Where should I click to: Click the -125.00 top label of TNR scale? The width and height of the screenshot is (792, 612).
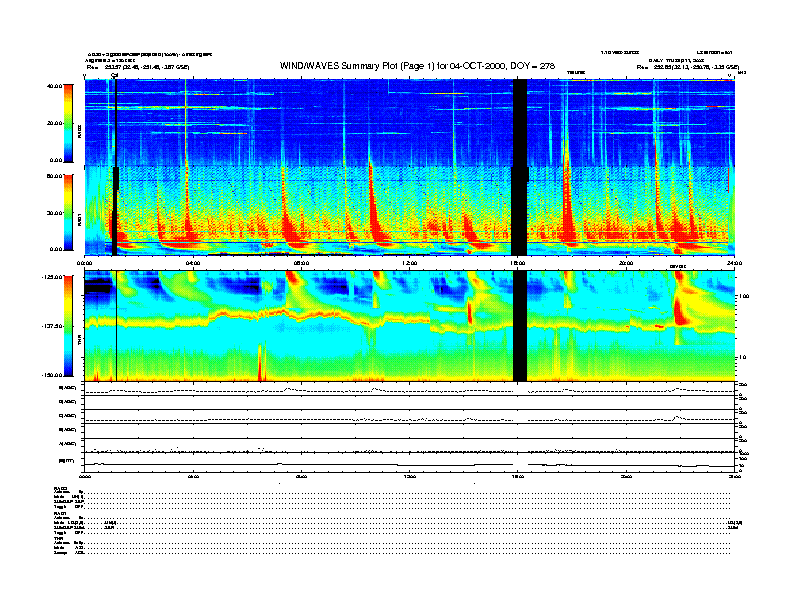(50, 277)
